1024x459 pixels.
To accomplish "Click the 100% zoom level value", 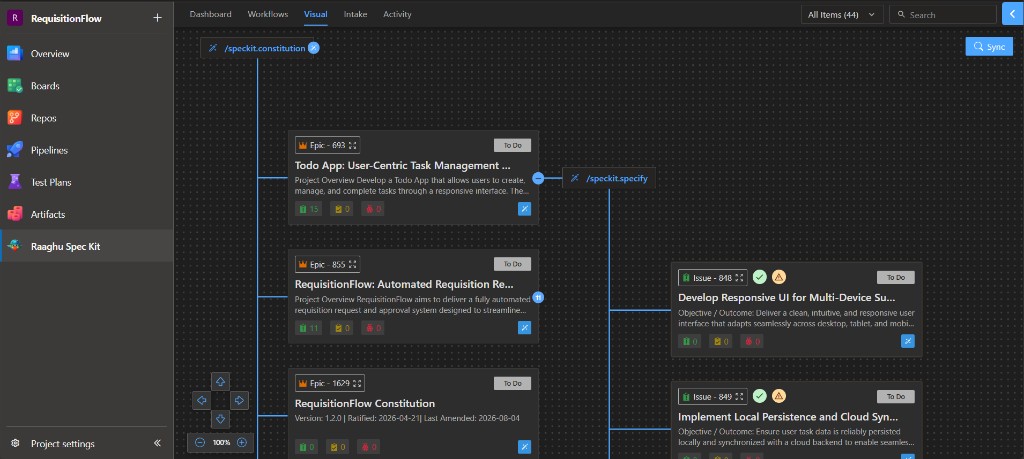I will (x=221, y=442).
